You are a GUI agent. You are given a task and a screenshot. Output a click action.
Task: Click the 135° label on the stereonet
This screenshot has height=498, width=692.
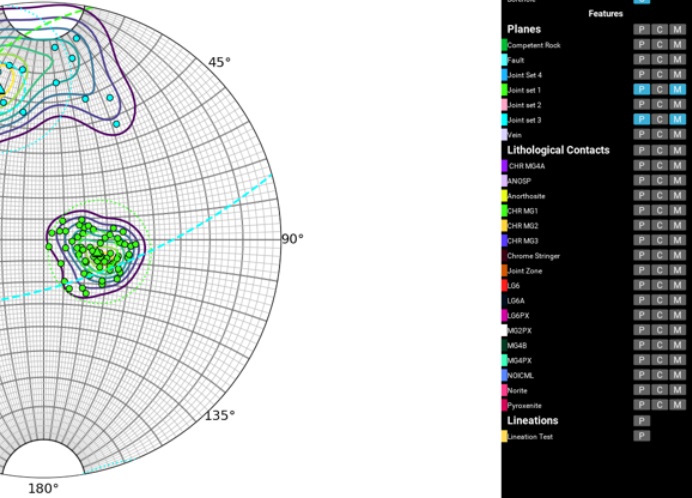[x=220, y=415]
